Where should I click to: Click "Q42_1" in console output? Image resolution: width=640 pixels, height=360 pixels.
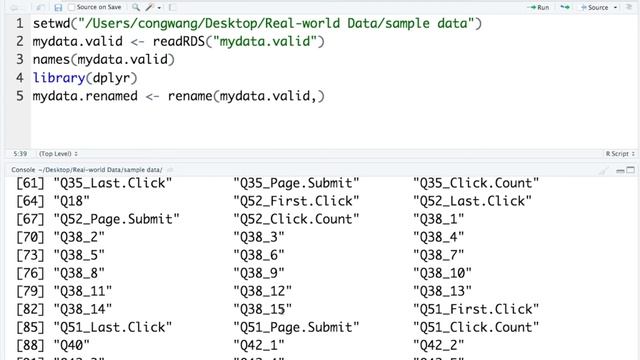(x=259, y=345)
